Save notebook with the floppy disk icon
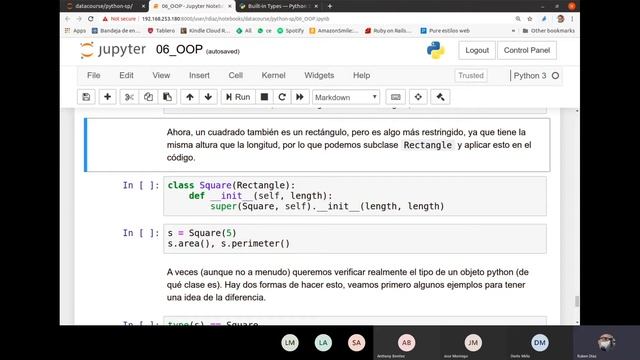This screenshot has height=360, width=640. click(x=86, y=97)
